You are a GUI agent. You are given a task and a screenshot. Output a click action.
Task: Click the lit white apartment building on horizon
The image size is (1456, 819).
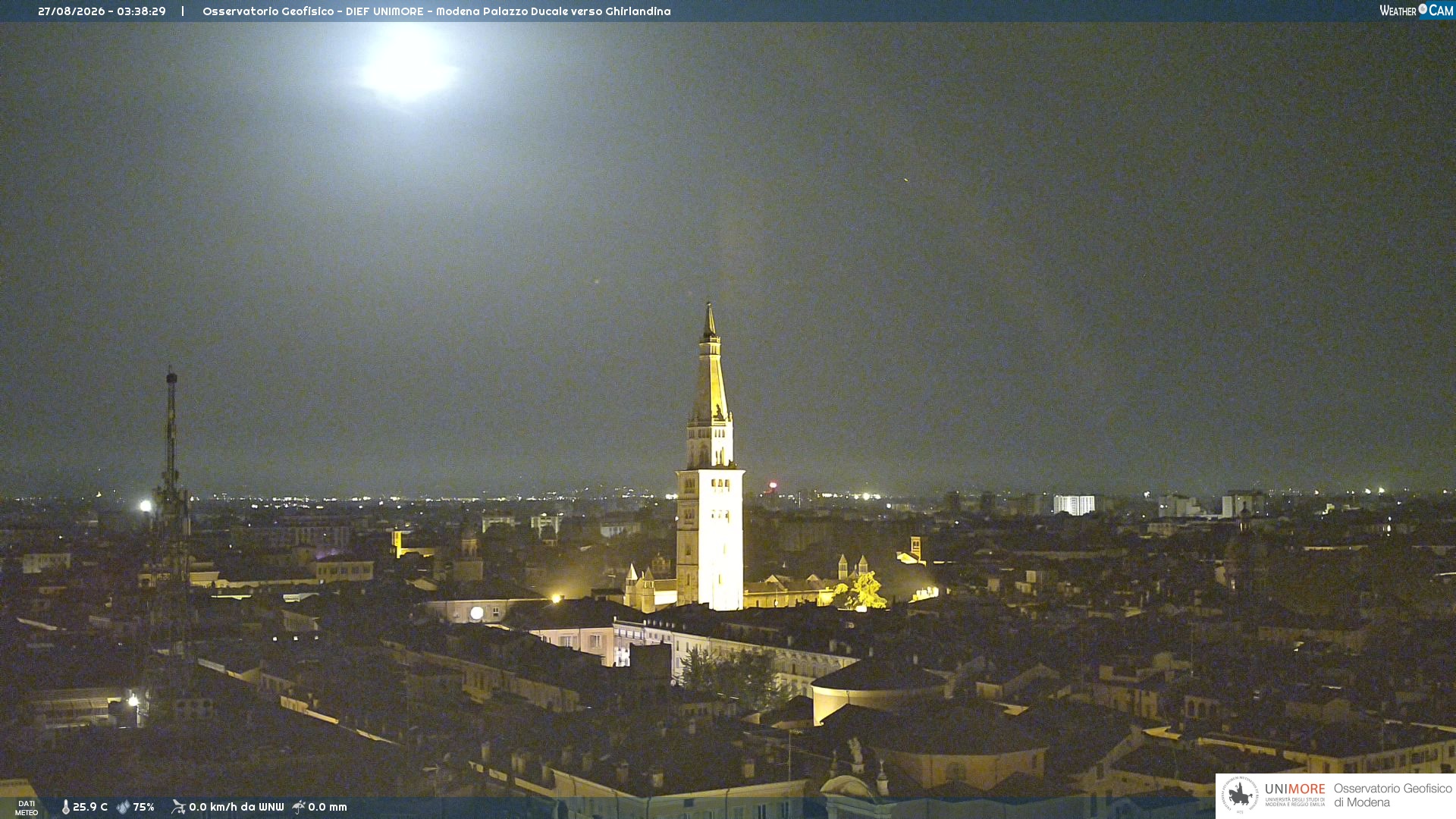tap(1074, 504)
